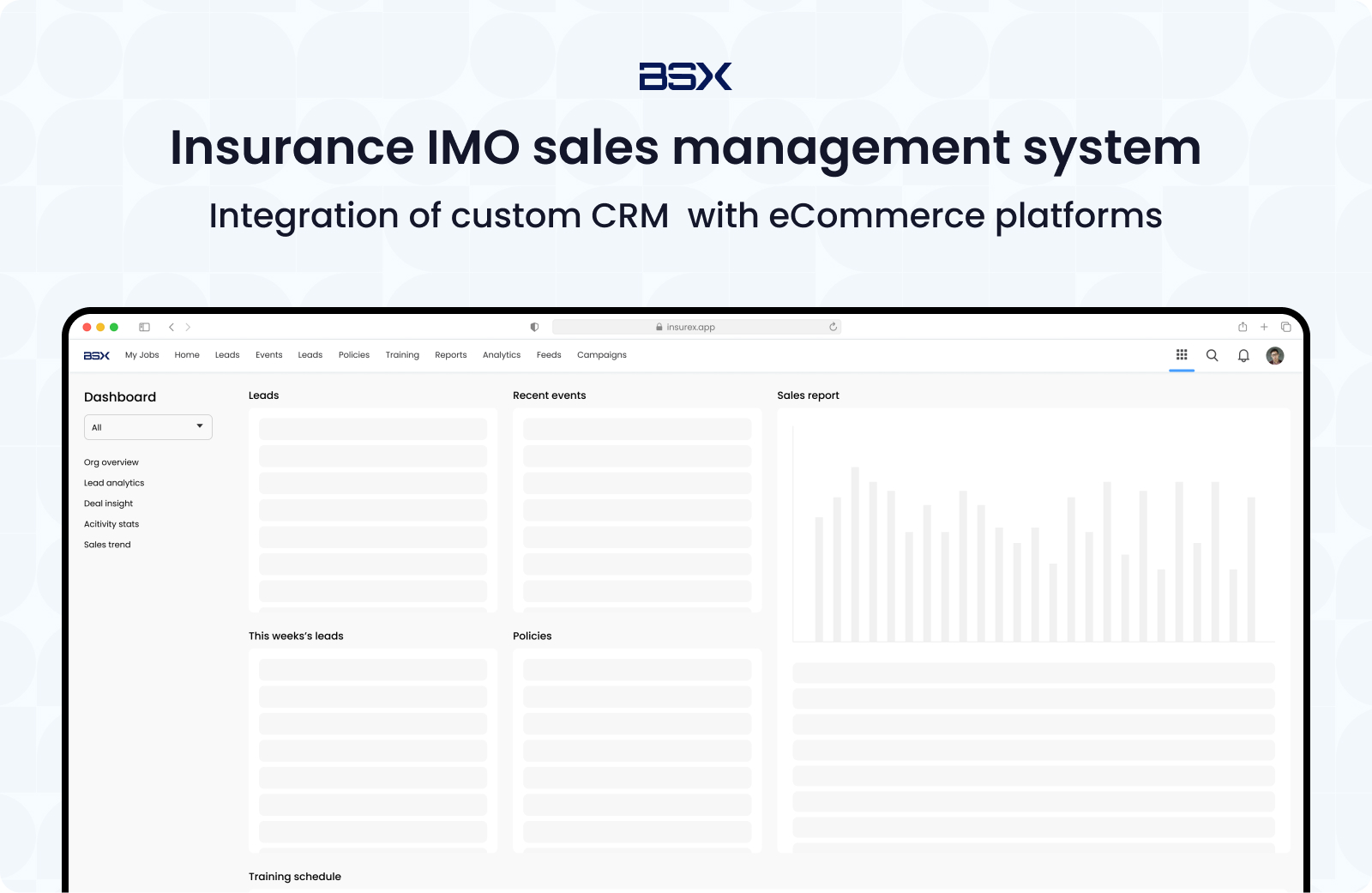Viewport: 1372px width, 893px height.
Task: Go to the Campaigns navigation item
Action: (602, 355)
